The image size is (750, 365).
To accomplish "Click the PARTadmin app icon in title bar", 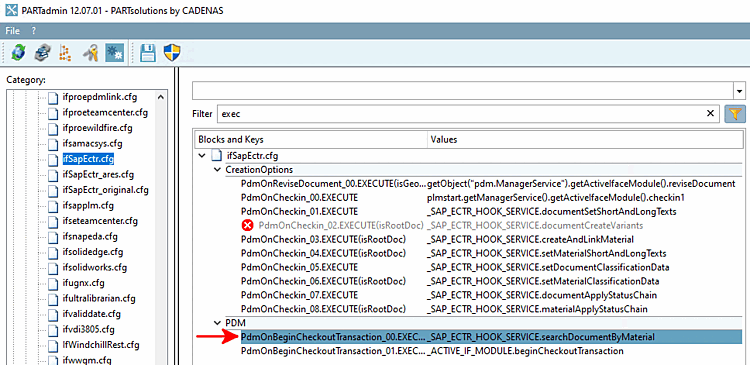I will click(11, 11).
